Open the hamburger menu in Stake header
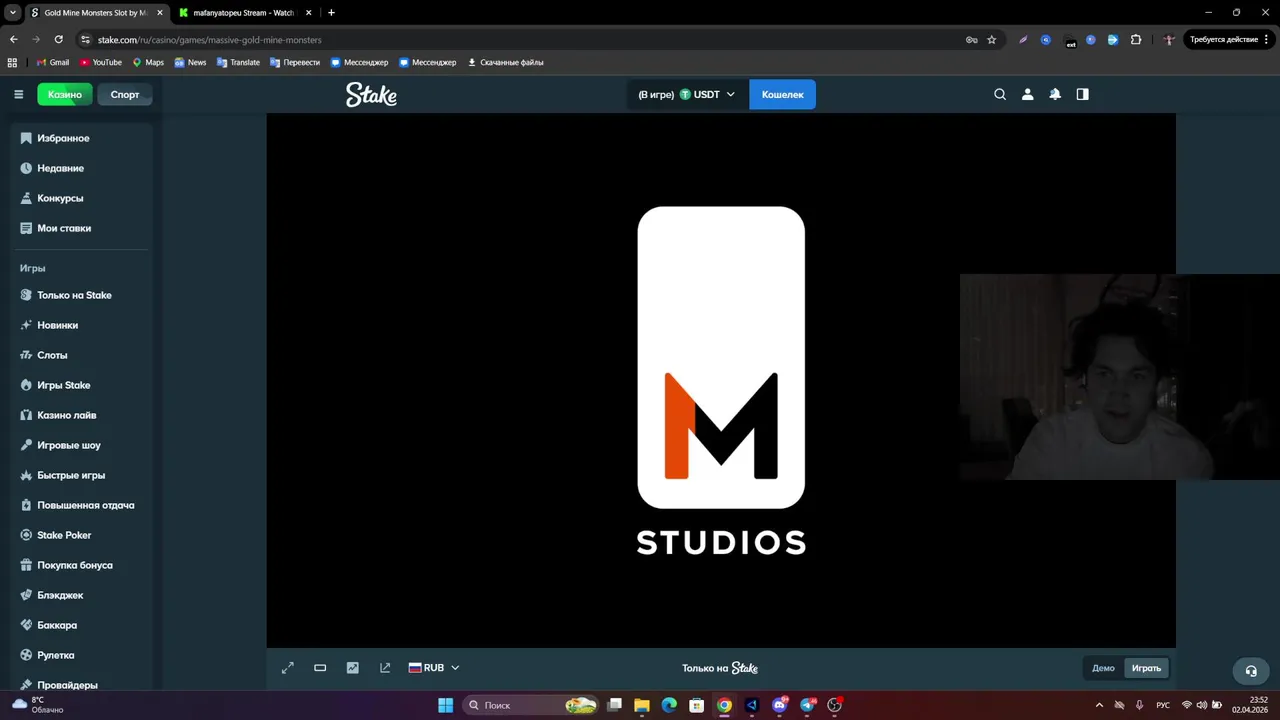The image size is (1280, 720). point(18,94)
